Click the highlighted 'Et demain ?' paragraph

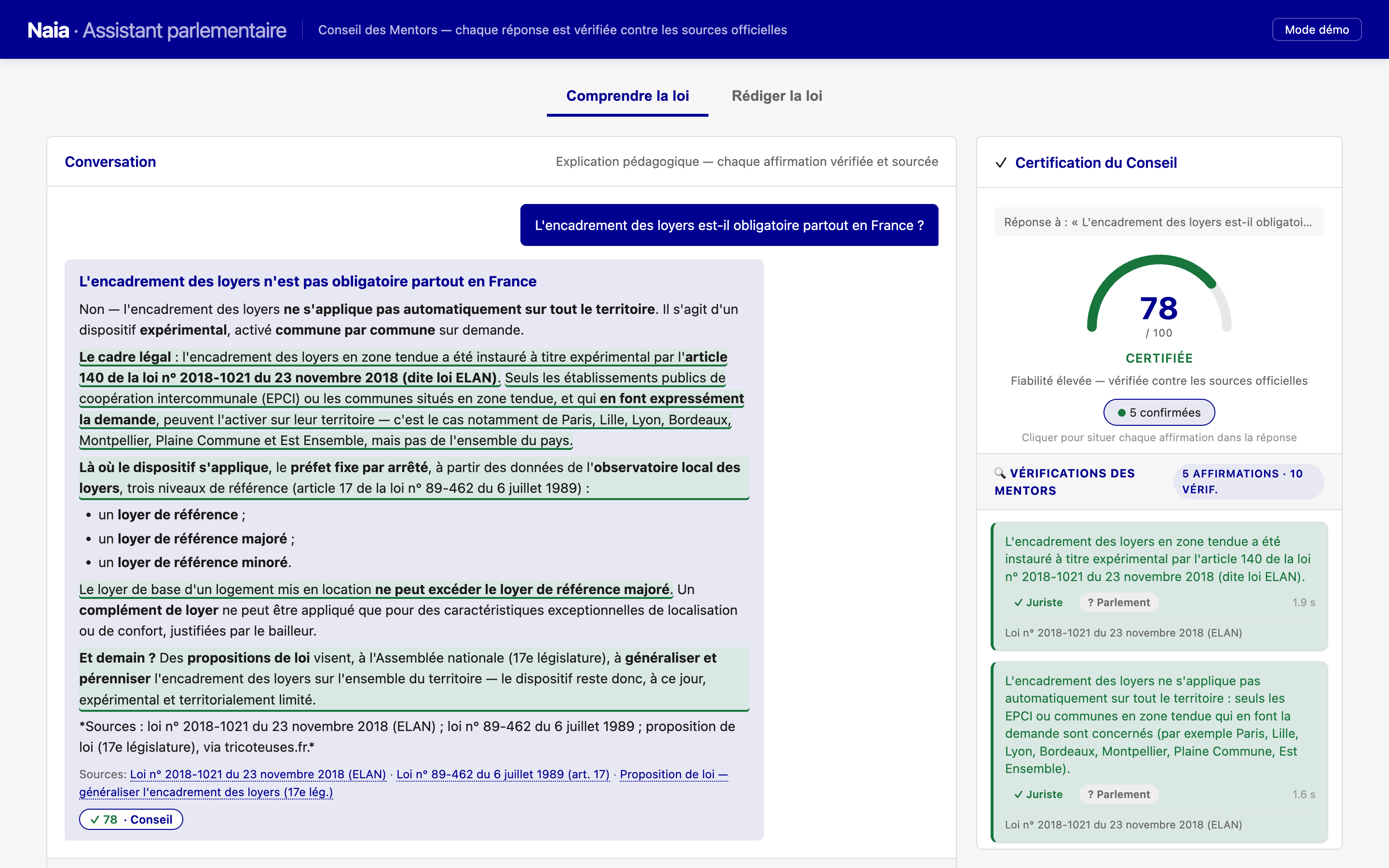pos(414,678)
